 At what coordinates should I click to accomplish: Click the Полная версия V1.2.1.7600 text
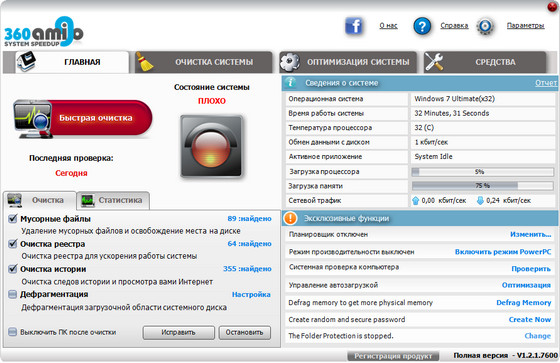[505, 355]
